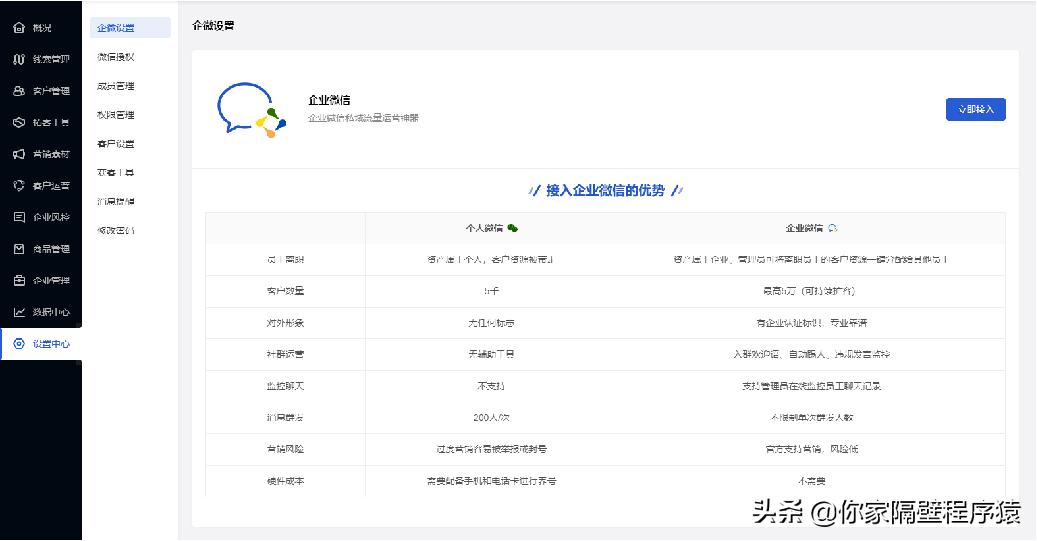The height and width of the screenshot is (541, 1037).
Task: Click the 个人微信 column header text
Action: 484,228
